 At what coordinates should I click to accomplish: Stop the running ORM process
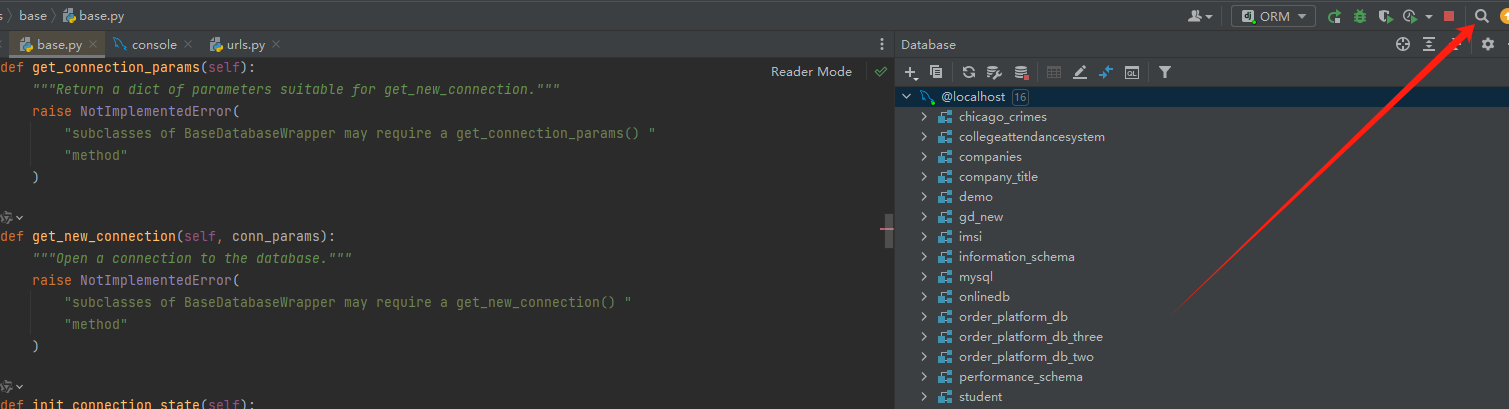click(x=1449, y=16)
